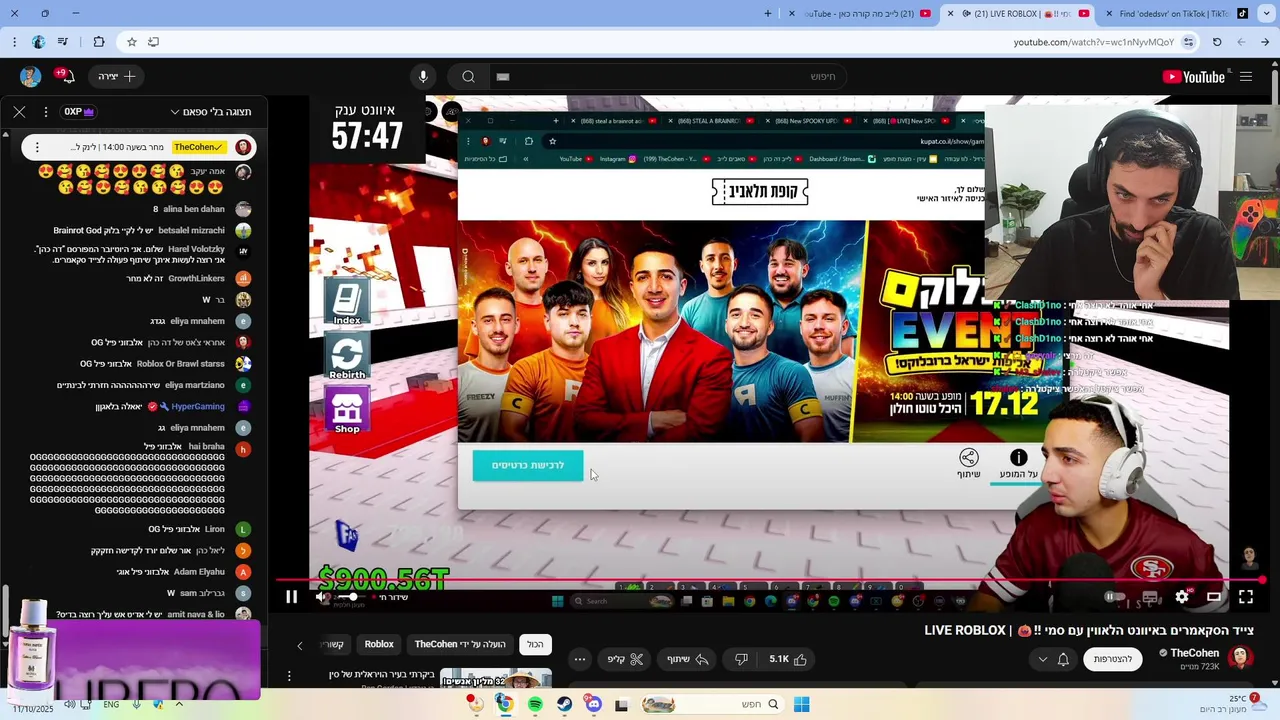Reload the page in browser
This screenshot has width=1280, height=720.
[x=1217, y=42]
